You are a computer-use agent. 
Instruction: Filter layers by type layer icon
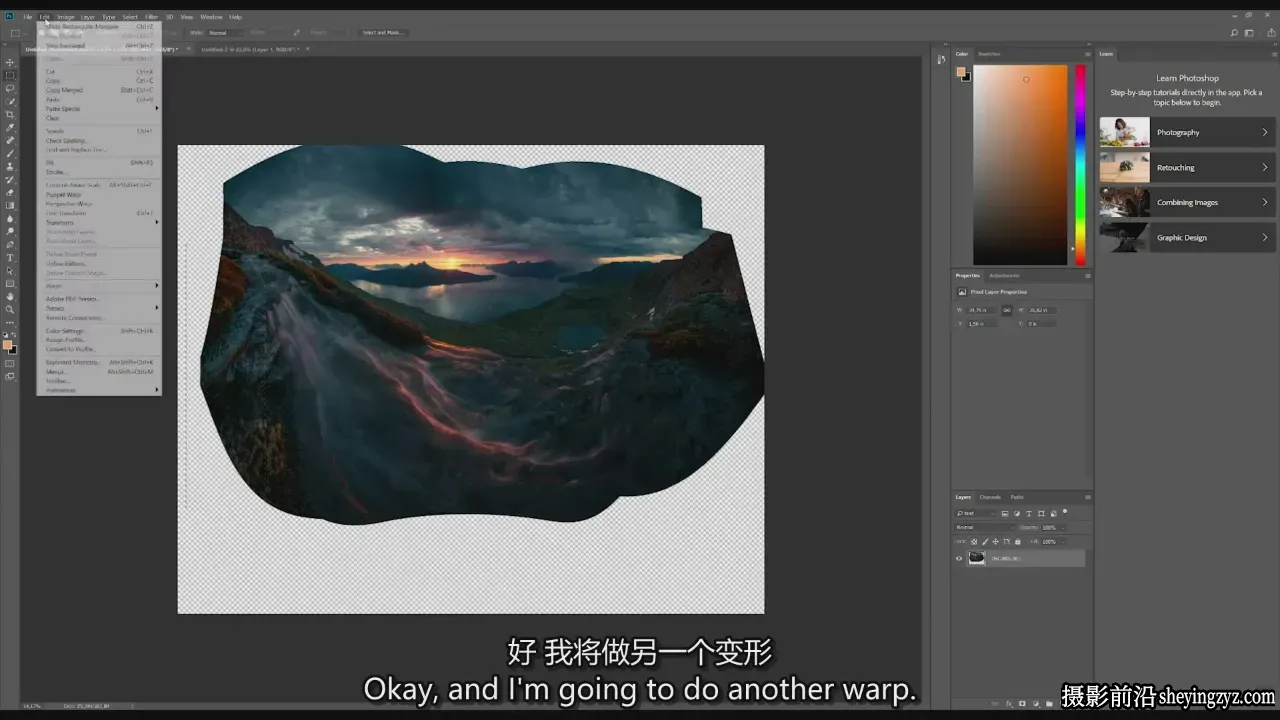point(1029,514)
